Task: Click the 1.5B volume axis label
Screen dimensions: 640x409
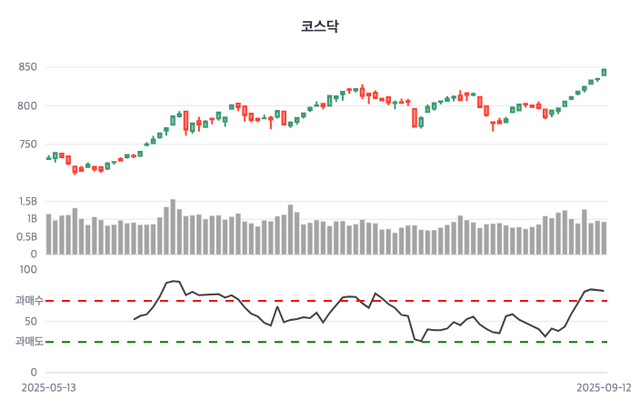Action: point(27,201)
